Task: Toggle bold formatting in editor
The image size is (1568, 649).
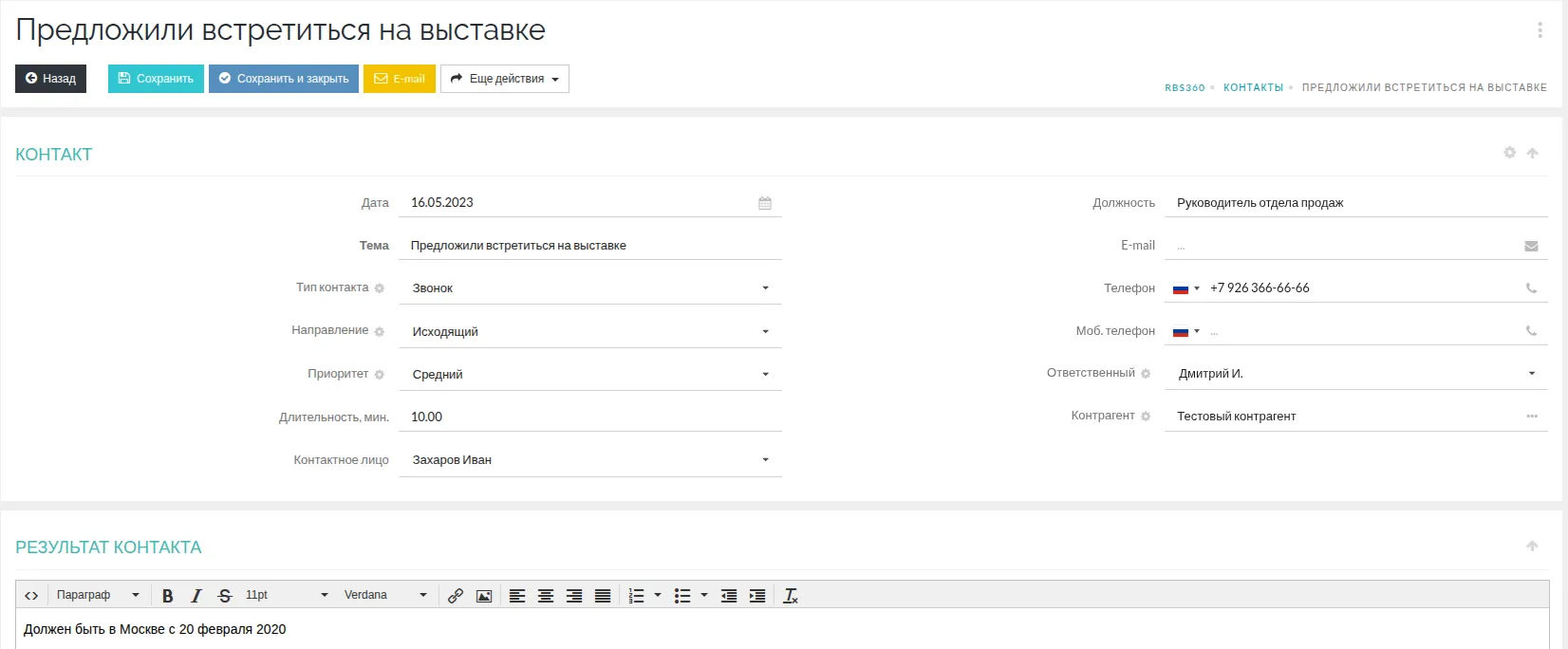Action: coord(168,596)
